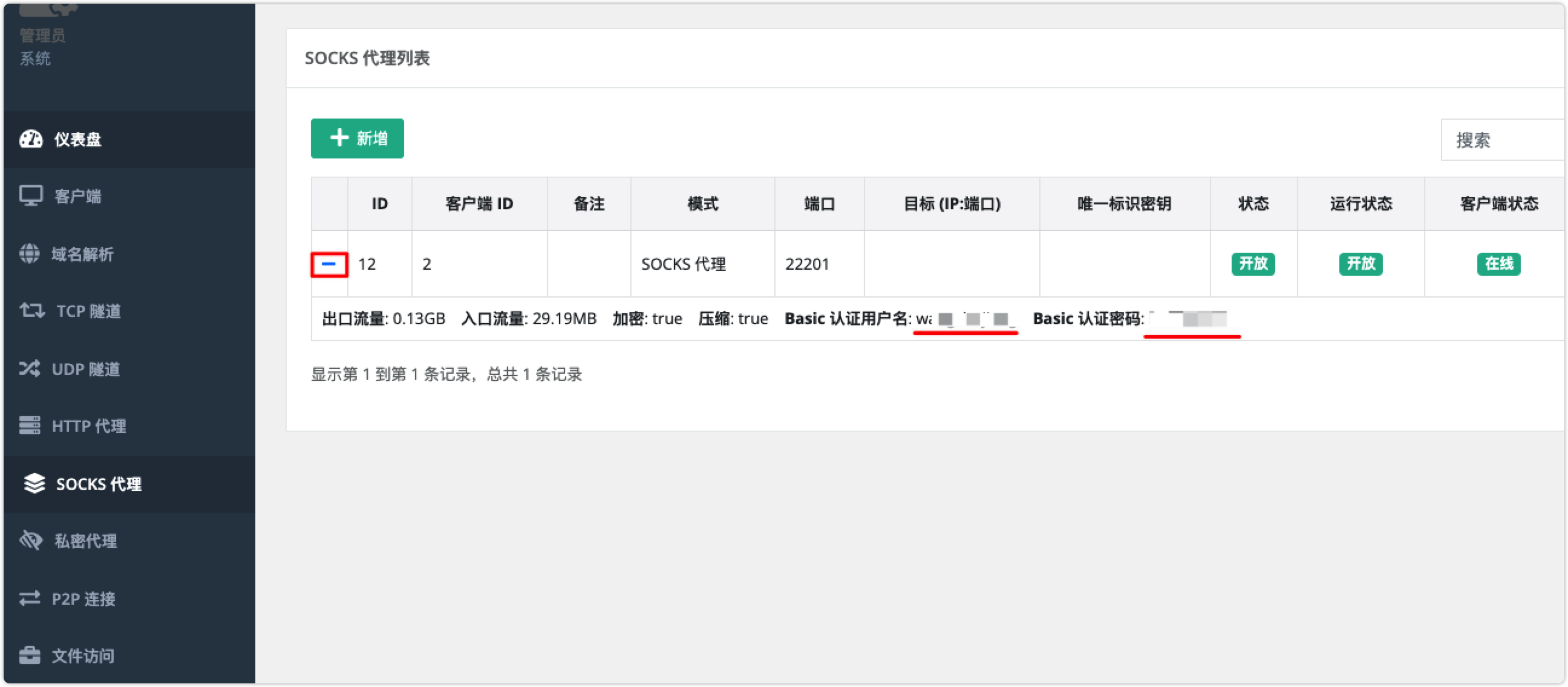Open the UDP 隧道 menu entry
This screenshot has width=1568, height=687.
(86, 369)
